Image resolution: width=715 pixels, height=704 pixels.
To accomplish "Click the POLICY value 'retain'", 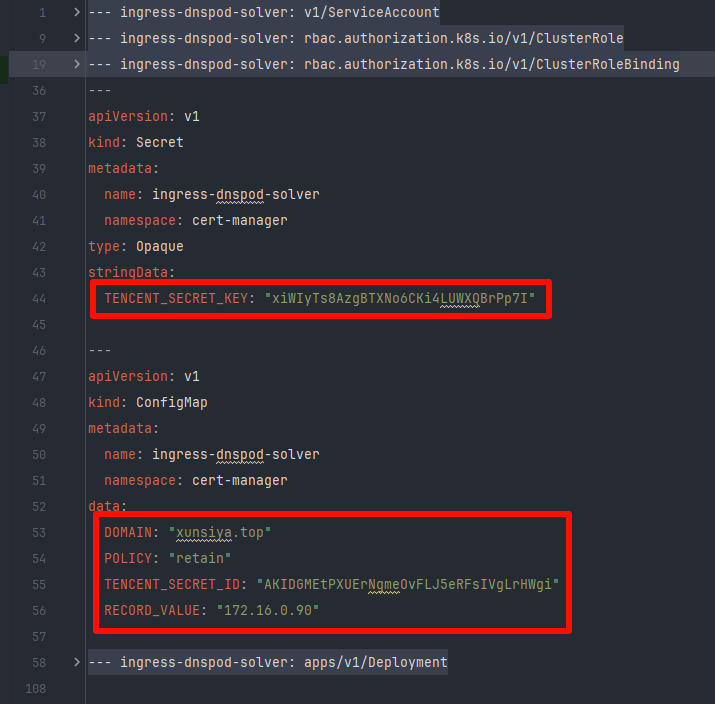I will click(x=200, y=559).
